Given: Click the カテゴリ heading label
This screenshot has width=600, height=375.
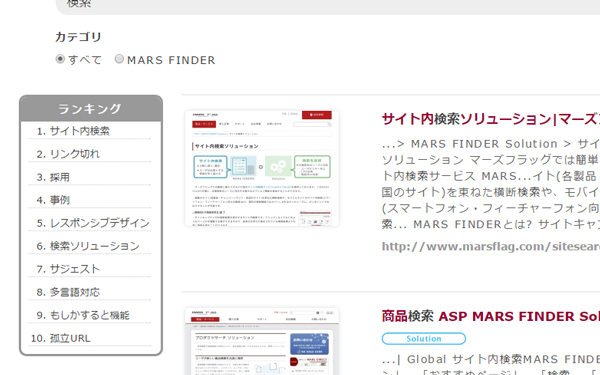Looking at the screenshot, I should 78,37.
